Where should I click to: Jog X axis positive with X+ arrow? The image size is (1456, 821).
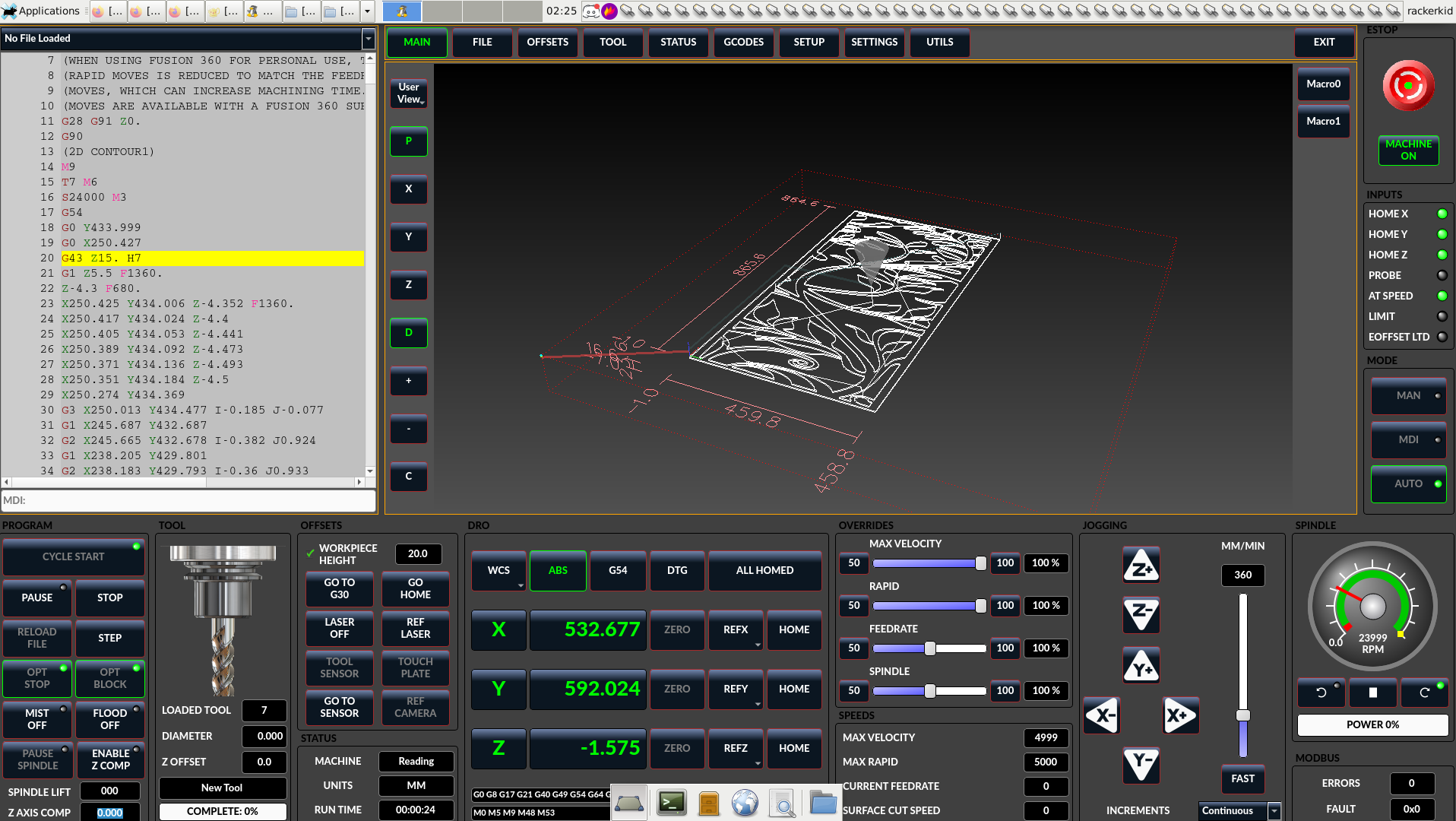1181,715
